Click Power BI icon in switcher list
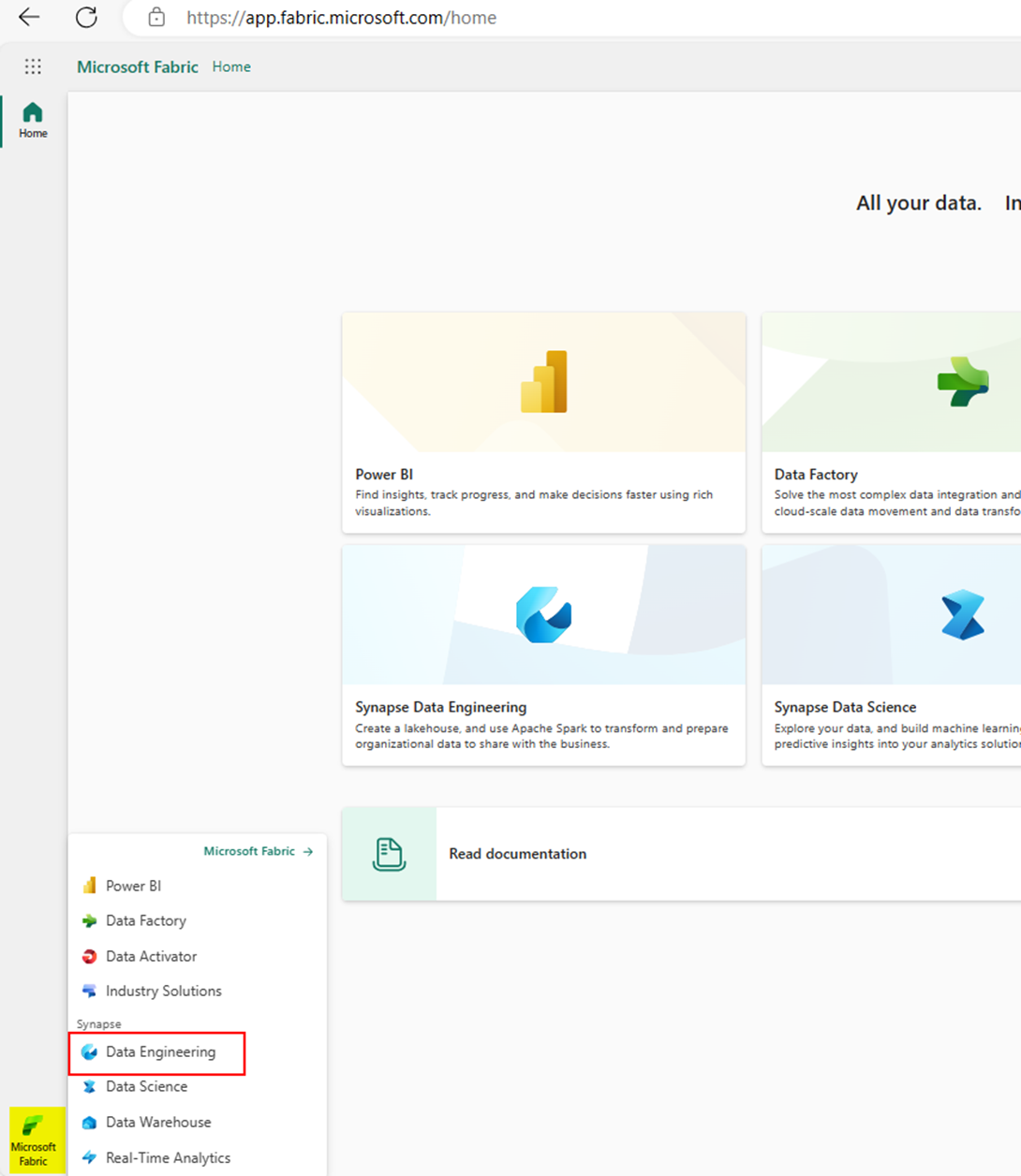Screen dimensions: 1021x1176 click(89, 886)
